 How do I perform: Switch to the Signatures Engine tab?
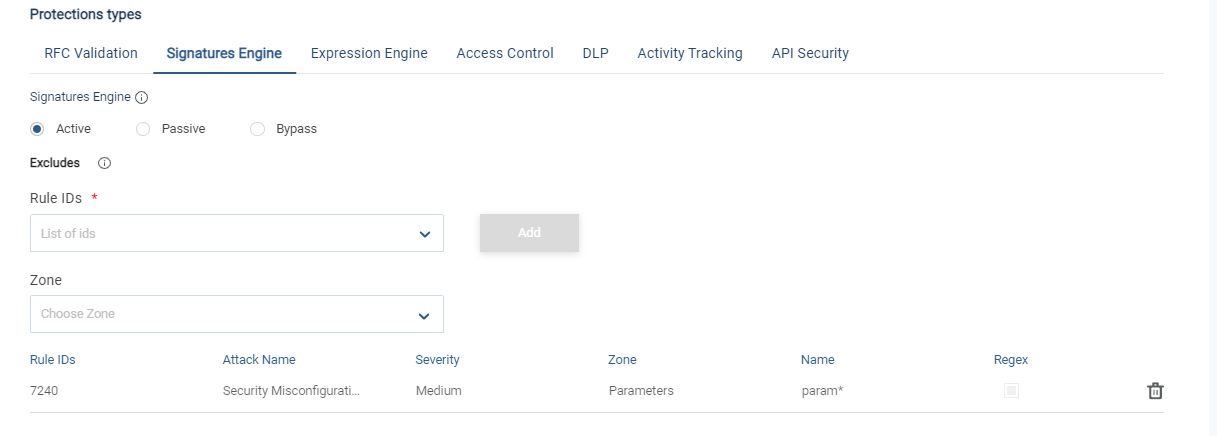pyautogui.click(x=224, y=54)
